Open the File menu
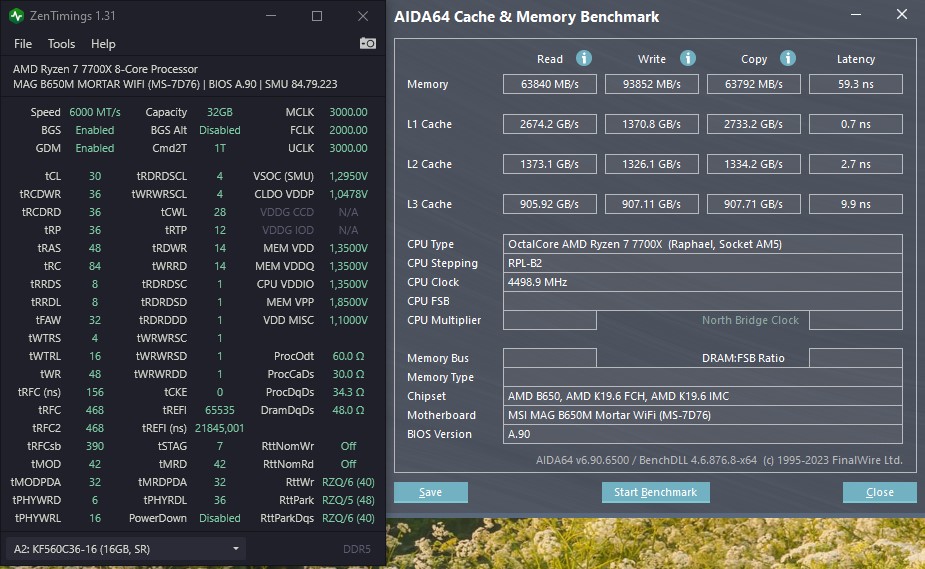925x569 pixels. pos(23,44)
